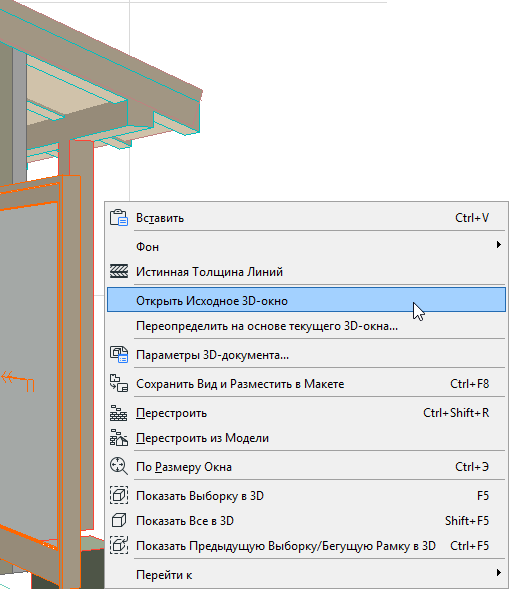The width and height of the screenshot is (509, 589).
Task: Click the Shift+F5 shortcut label
Action: pos(467,521)
